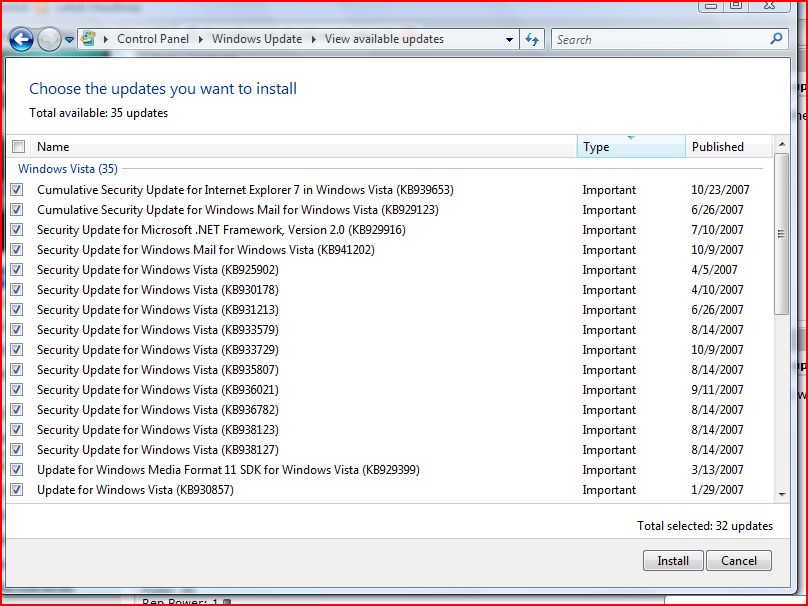Uncheck security update KB935807
This screenshot has height=606, width=808.
[x=16, y=369]
